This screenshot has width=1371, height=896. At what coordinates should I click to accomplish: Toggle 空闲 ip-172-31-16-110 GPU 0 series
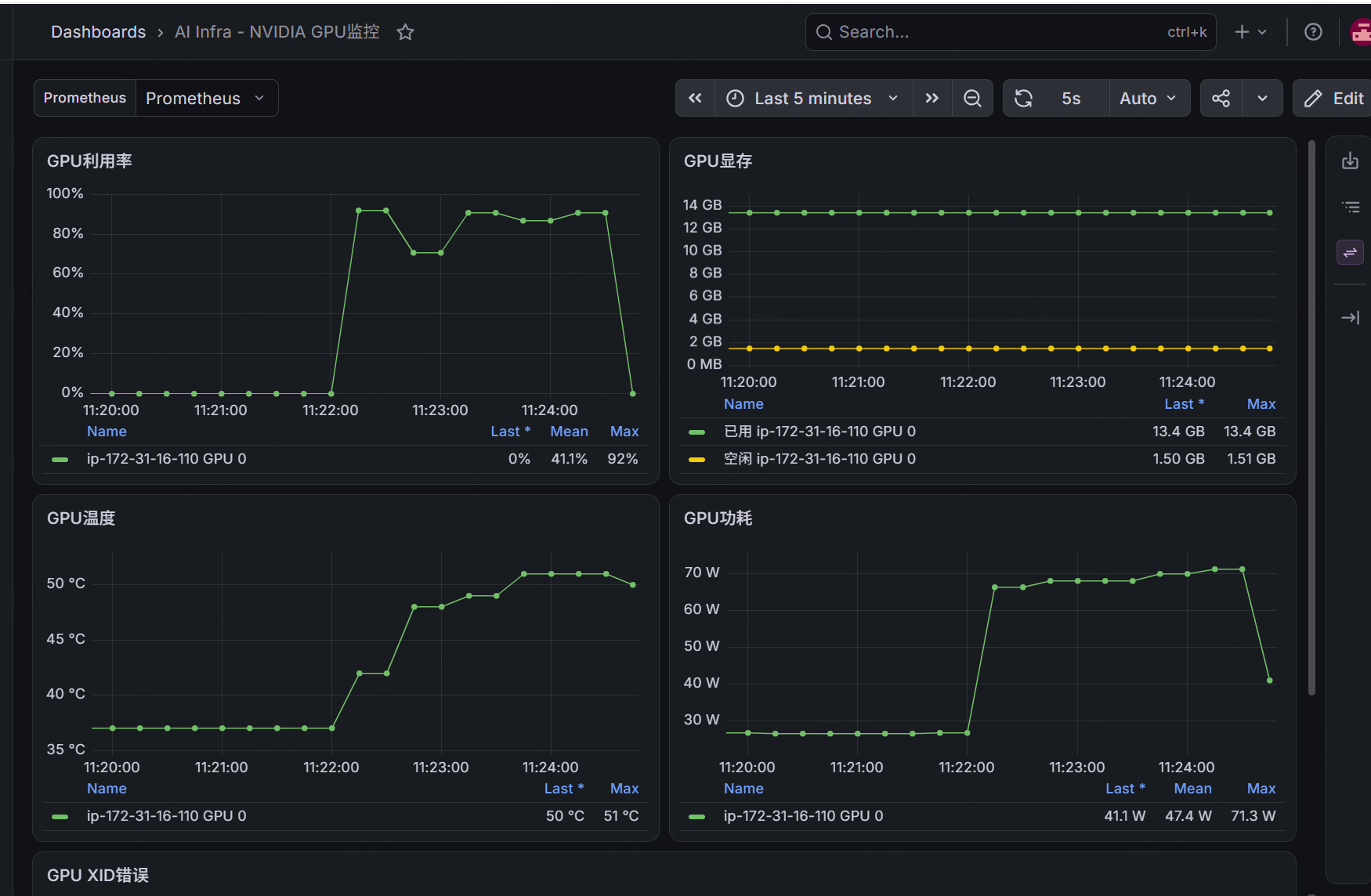pos(819,459)
